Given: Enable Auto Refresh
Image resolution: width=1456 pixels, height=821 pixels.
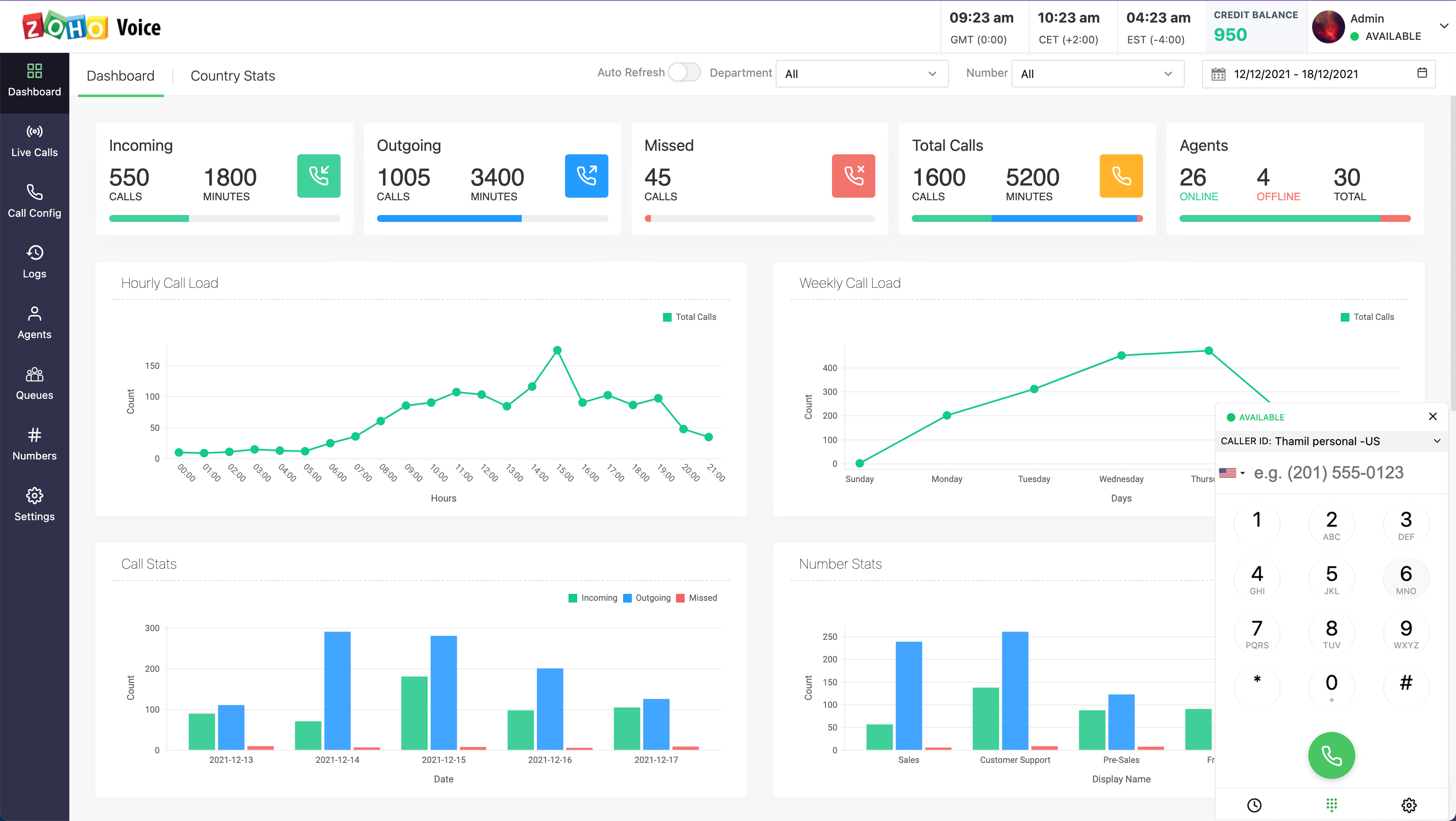Looking at the screenshot, I should (685, 72).
